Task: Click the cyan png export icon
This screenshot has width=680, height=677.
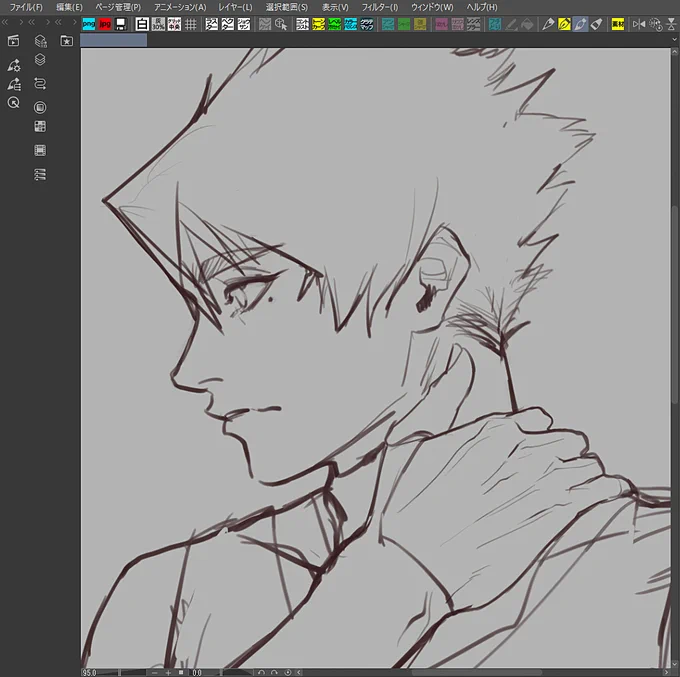Action: click(89, 24)
